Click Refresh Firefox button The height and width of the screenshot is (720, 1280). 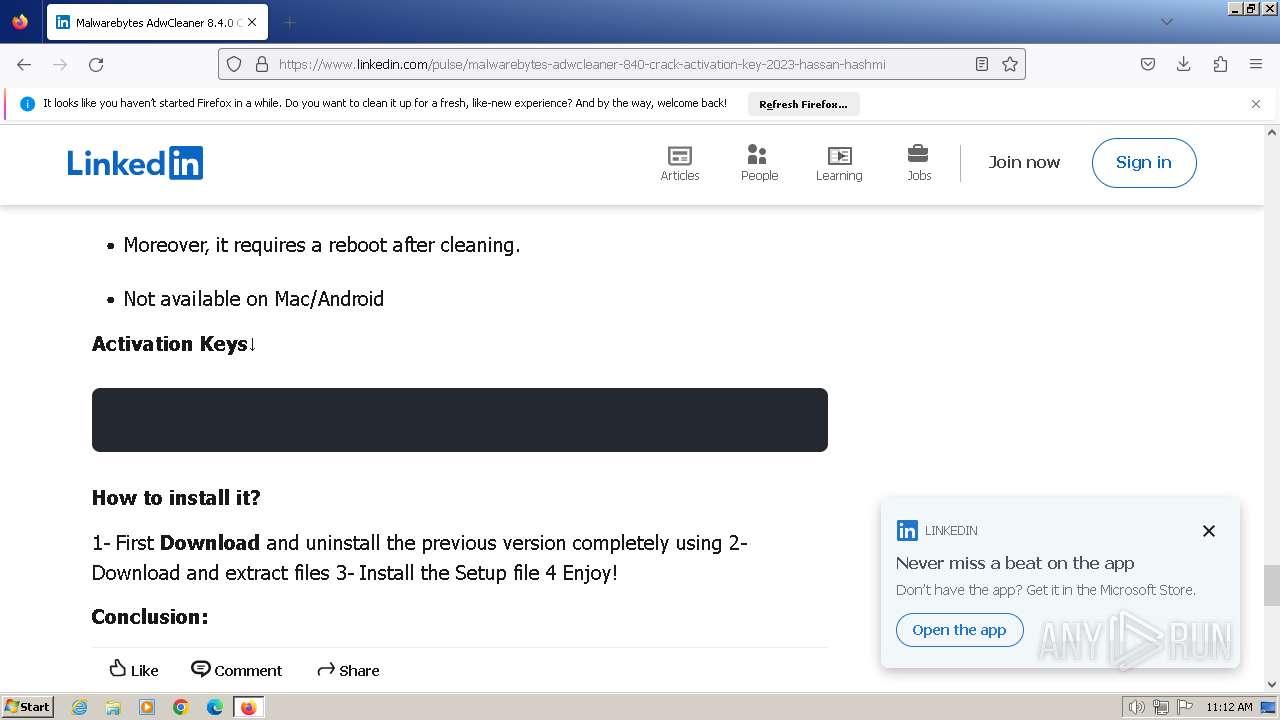point(803,104)
